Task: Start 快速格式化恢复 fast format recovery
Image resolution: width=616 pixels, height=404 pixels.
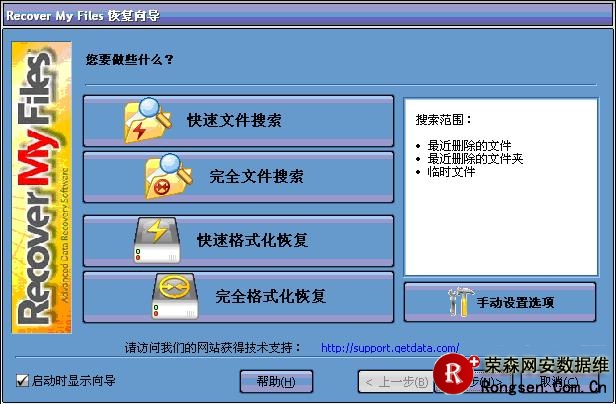Action: coord(238,241)
